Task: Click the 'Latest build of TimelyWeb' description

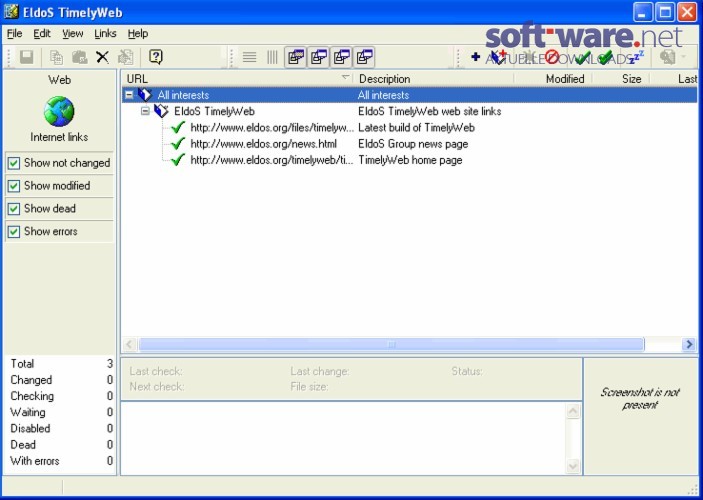Action: 417,128
